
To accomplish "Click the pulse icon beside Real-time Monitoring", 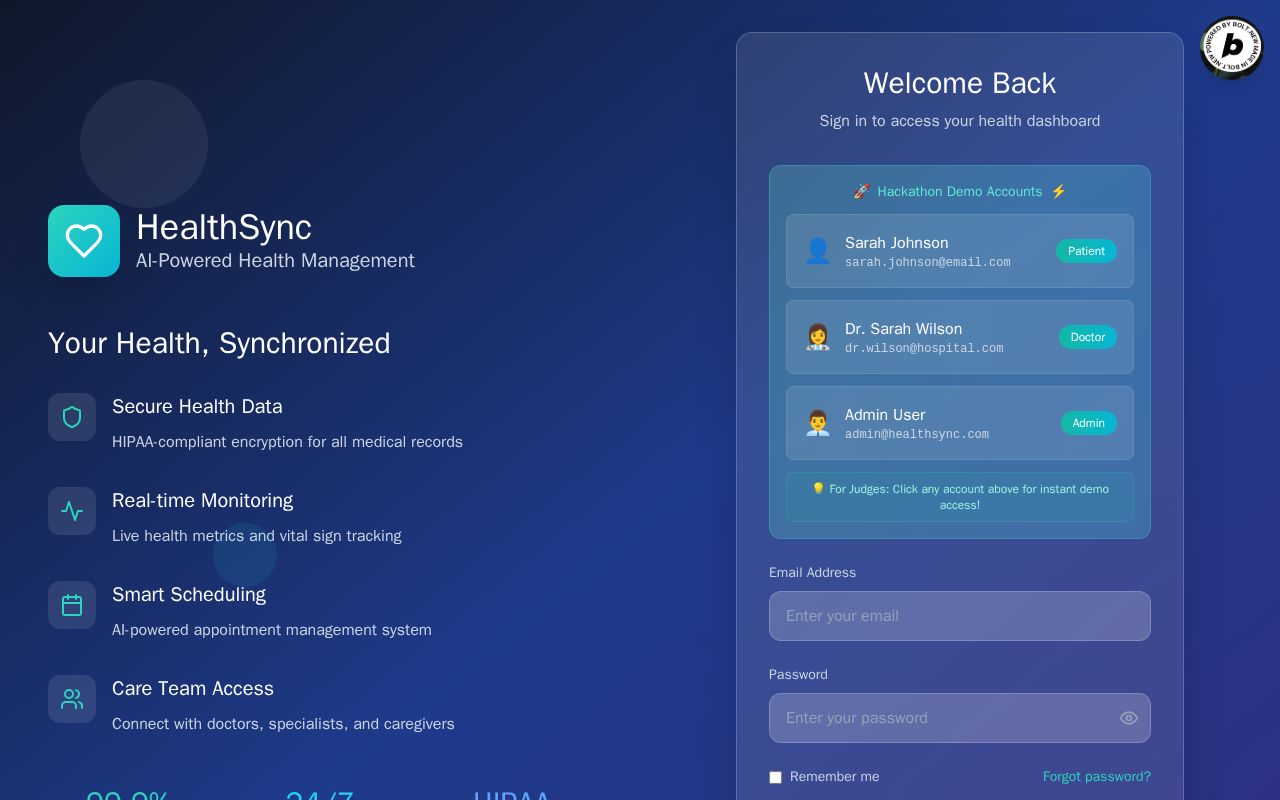I will point(72,511).
